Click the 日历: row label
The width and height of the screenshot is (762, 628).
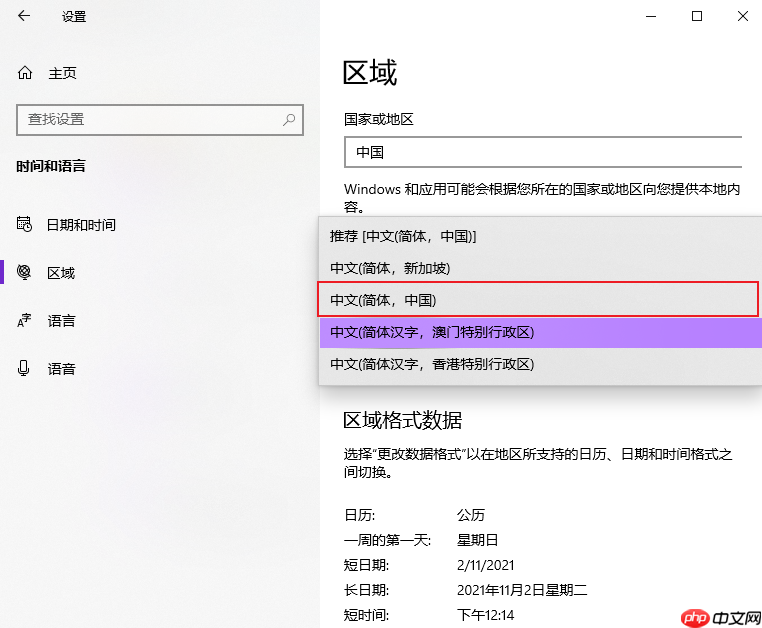pos(360,515)
